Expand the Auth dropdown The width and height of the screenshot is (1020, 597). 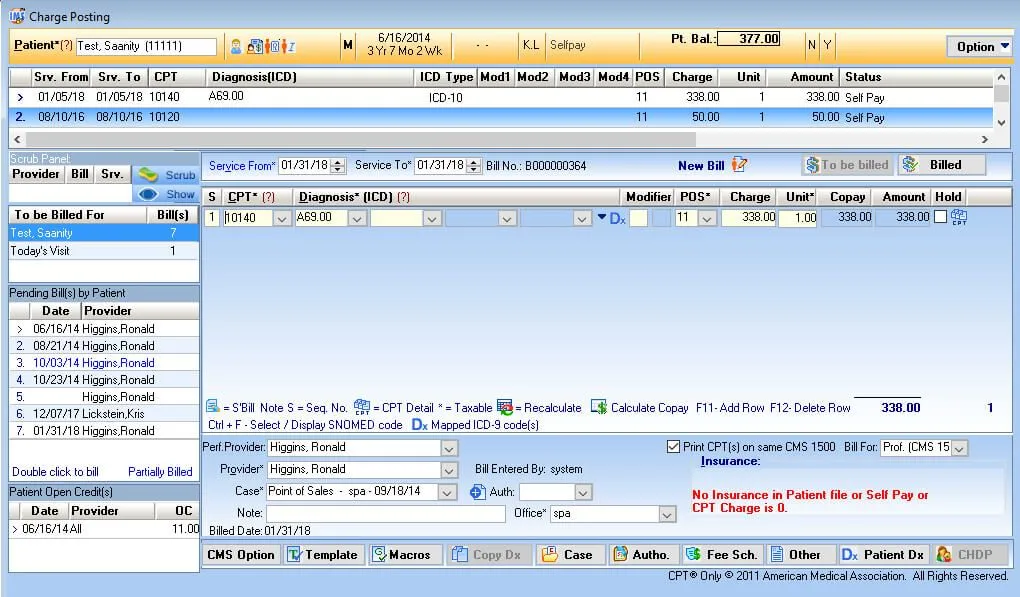[583, 493]
